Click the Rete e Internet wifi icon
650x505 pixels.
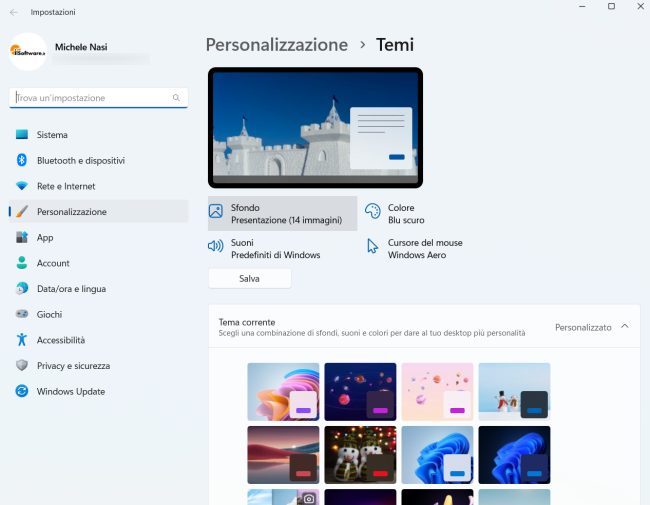[22, 186]
